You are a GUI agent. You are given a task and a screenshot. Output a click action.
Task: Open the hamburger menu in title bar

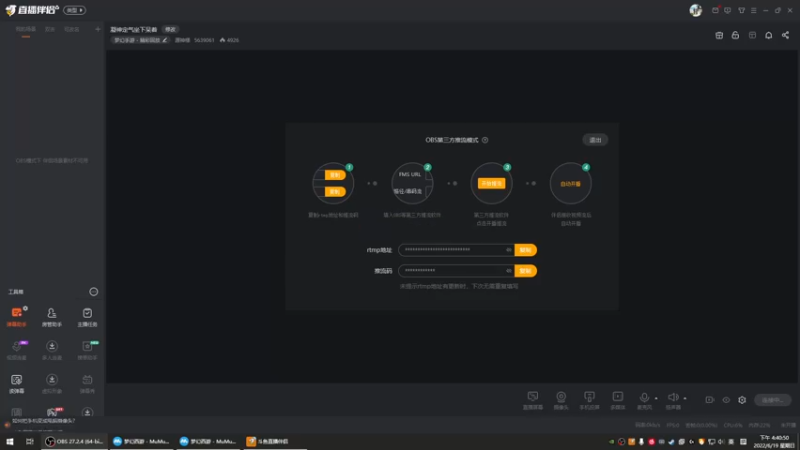754,10
